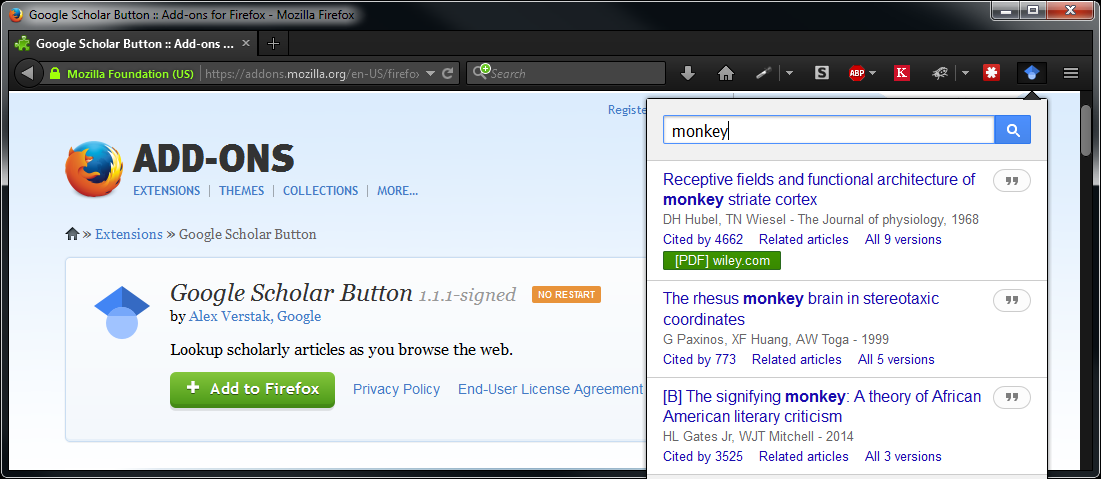1101x479 pixels.
Task: Click the page vertical scrollbar thumb
Action: point(1086,130)
